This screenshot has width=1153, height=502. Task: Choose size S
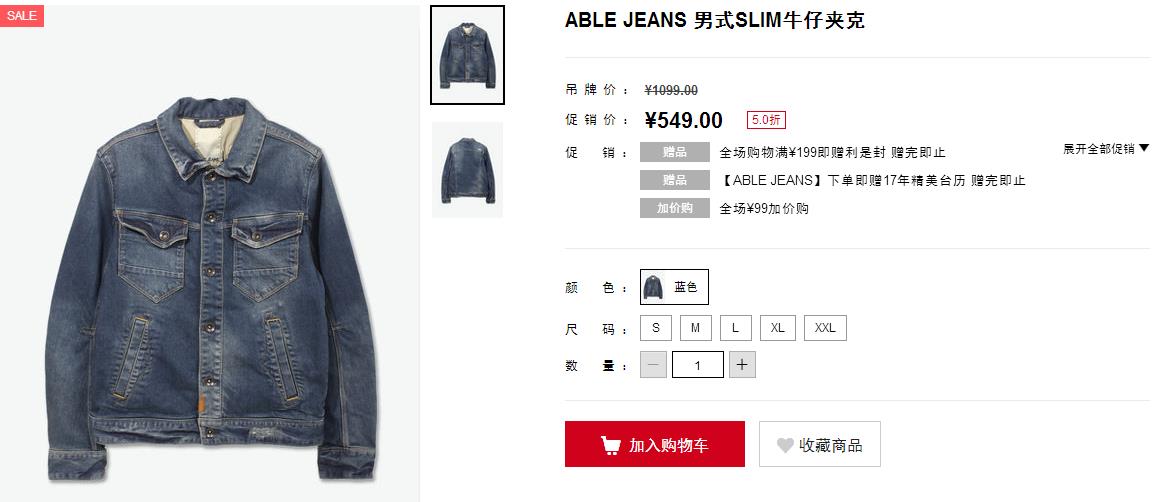[x=656, y=328]
